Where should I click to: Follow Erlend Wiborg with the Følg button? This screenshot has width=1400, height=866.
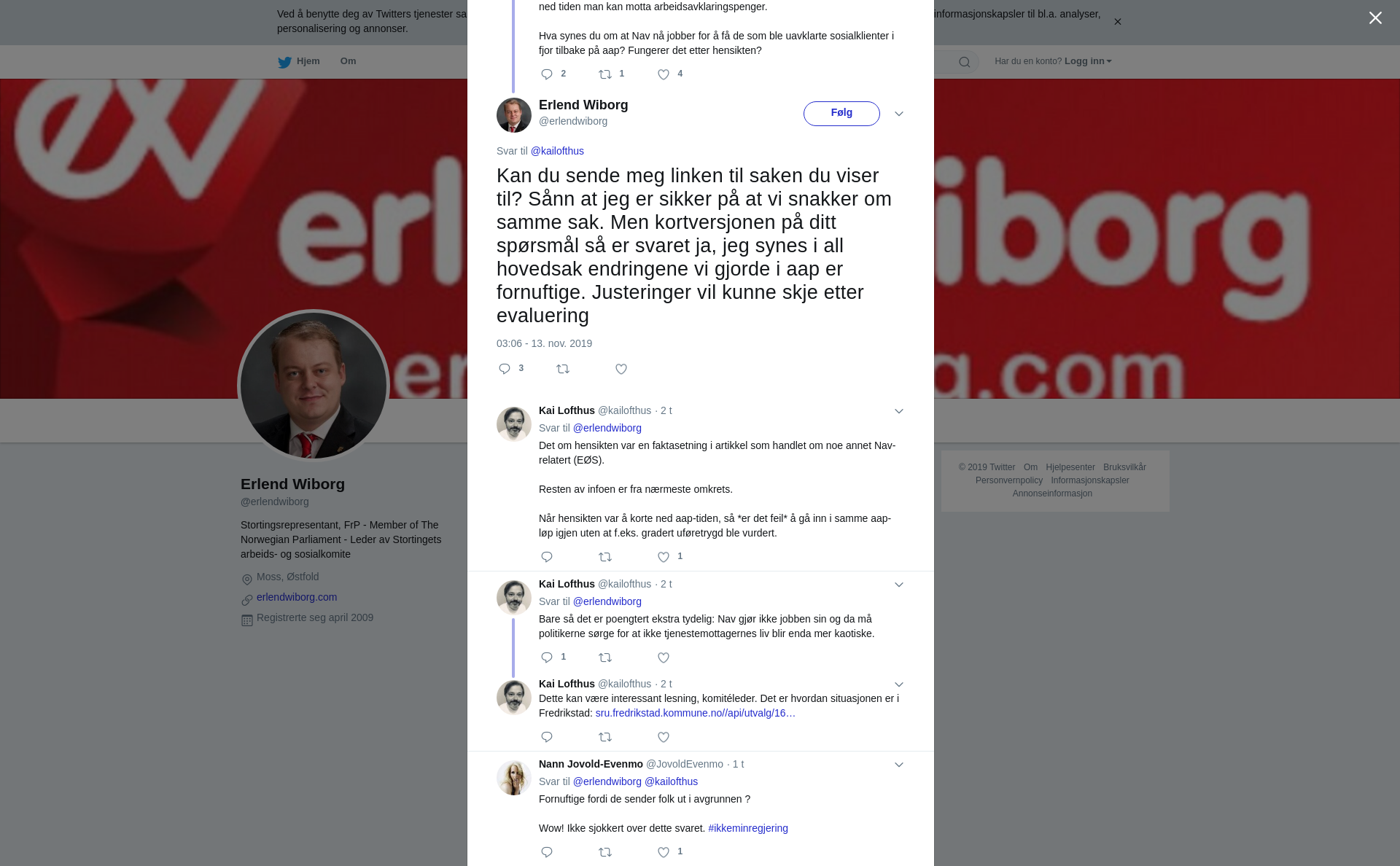[x=841, y=114]
